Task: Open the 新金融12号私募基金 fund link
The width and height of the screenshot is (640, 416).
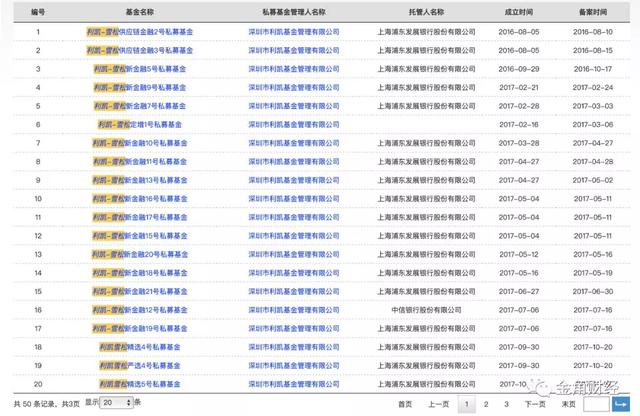Action: pos(140,310)
